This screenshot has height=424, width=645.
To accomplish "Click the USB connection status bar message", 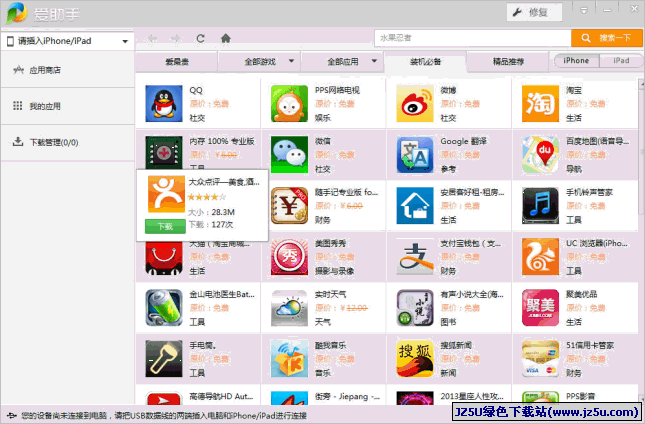I will [x=164, y=416].
